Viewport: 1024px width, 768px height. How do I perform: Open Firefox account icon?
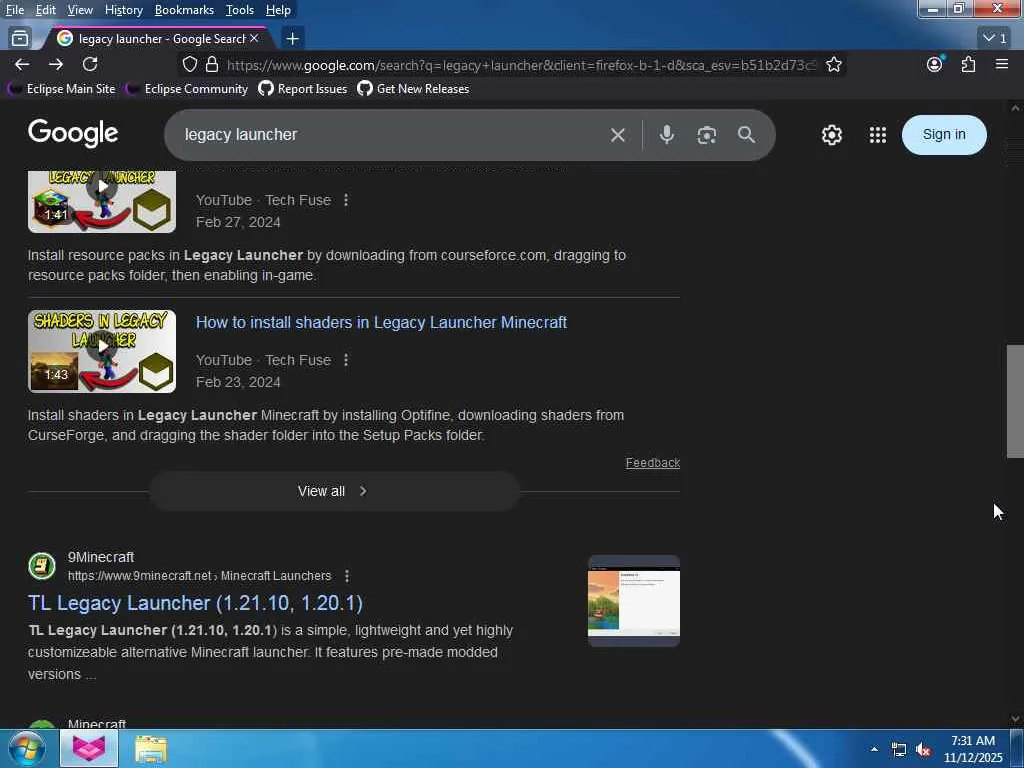935,64
